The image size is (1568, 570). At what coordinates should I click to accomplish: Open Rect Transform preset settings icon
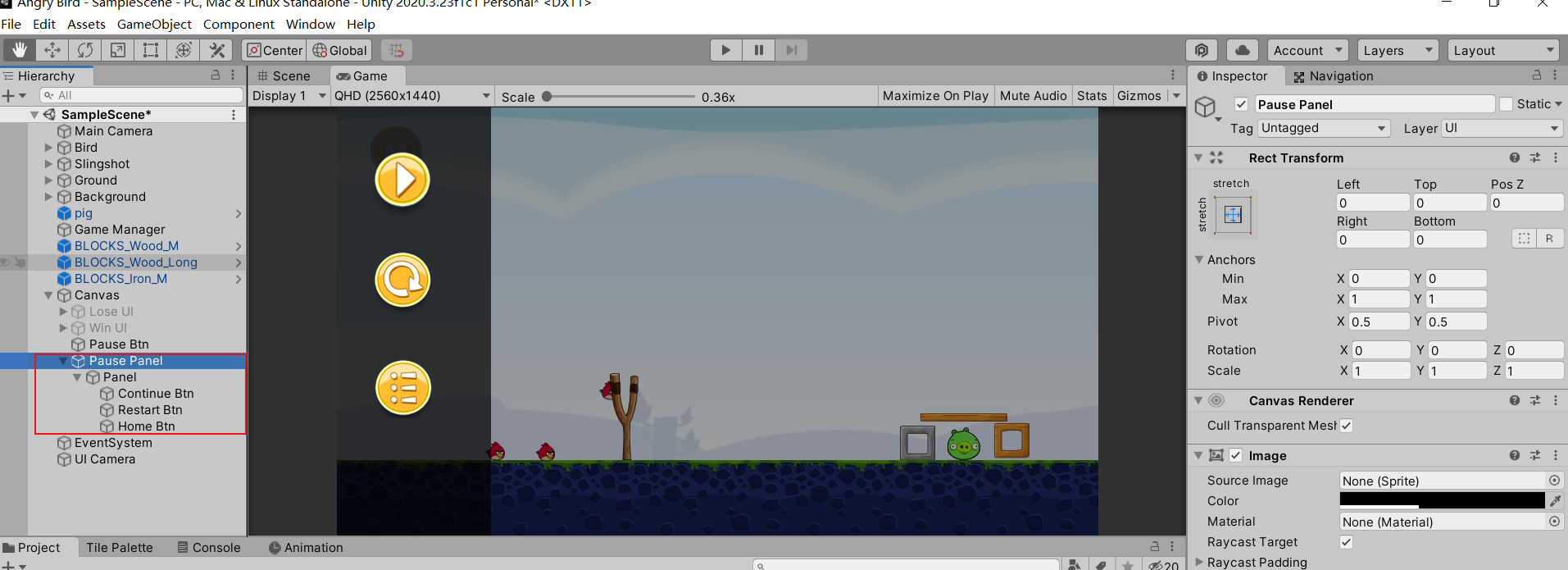(1535, 157)
